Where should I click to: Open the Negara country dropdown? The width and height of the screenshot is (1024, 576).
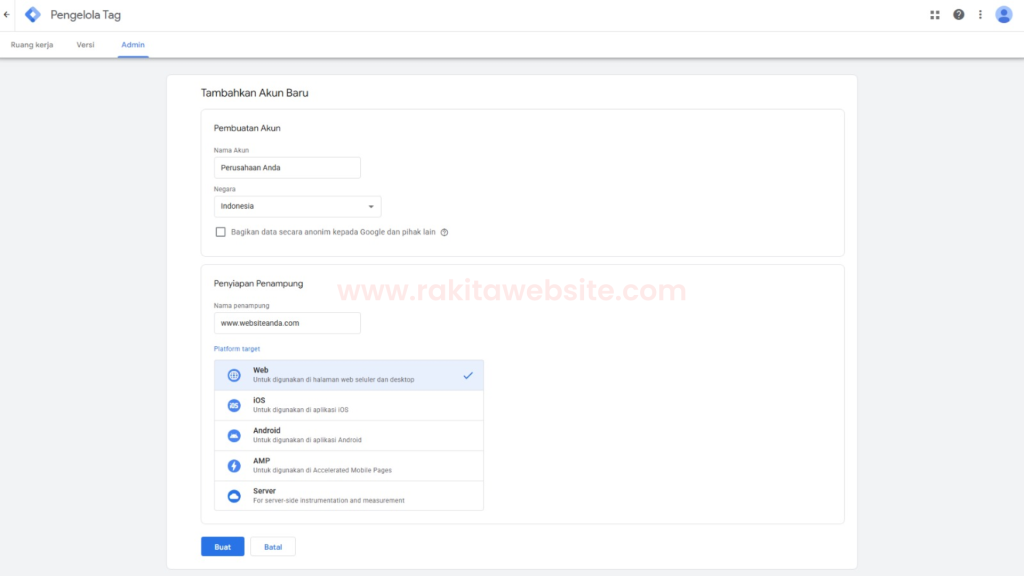tap(297, 206)
